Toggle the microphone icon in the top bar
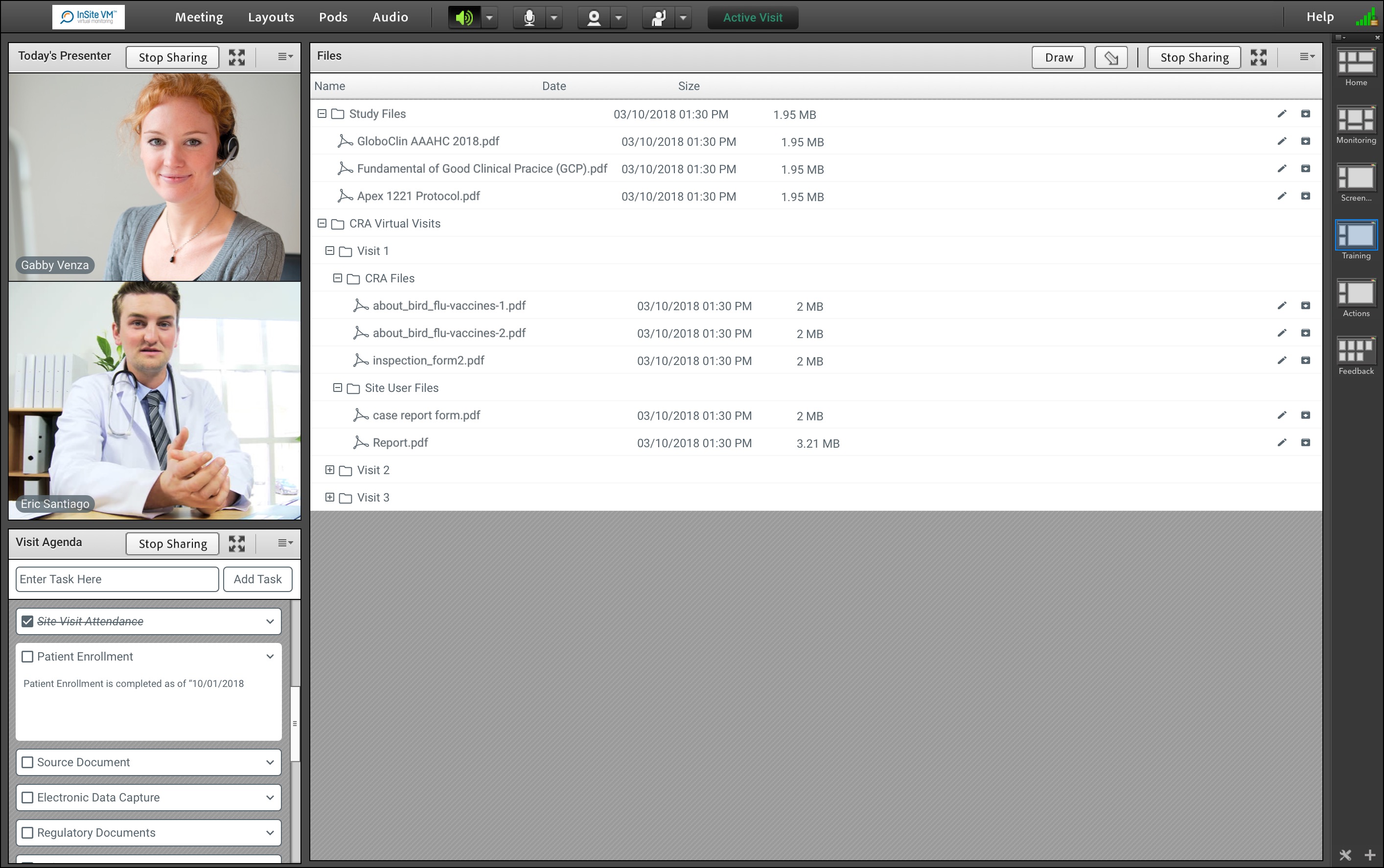Viewport: 1384px width, 868px height. 529,18
